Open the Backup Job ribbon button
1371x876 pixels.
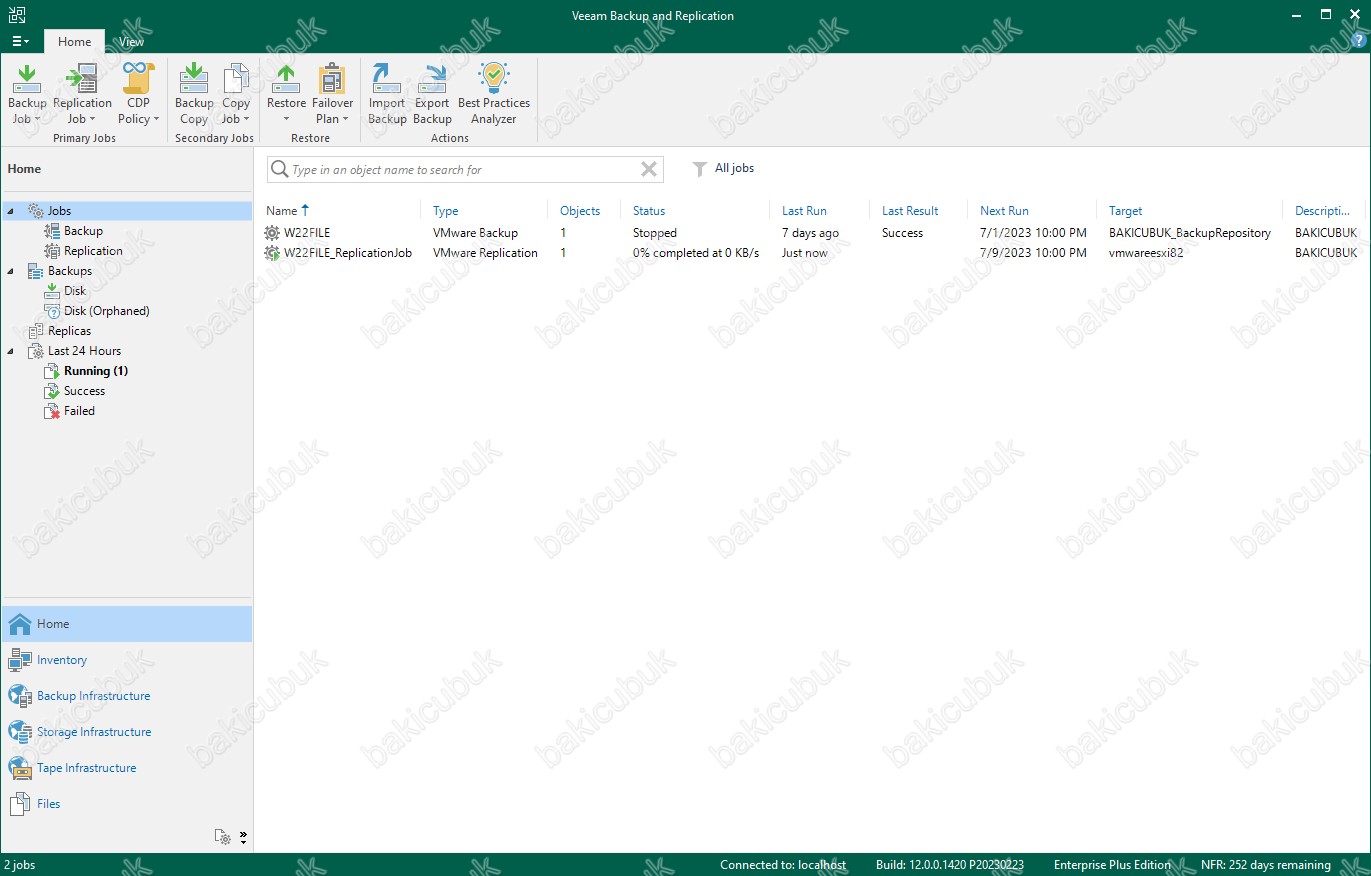[27, 94]
